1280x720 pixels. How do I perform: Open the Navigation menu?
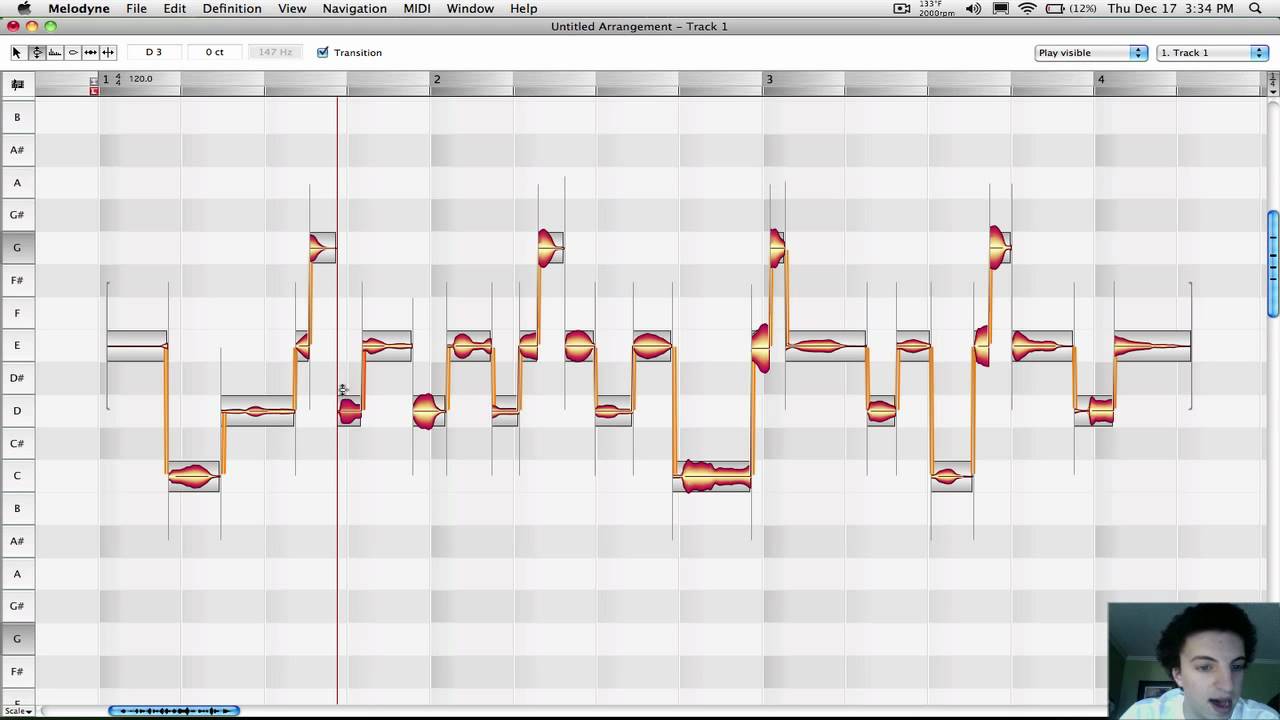pyautogui.click(x=355, y=8)
